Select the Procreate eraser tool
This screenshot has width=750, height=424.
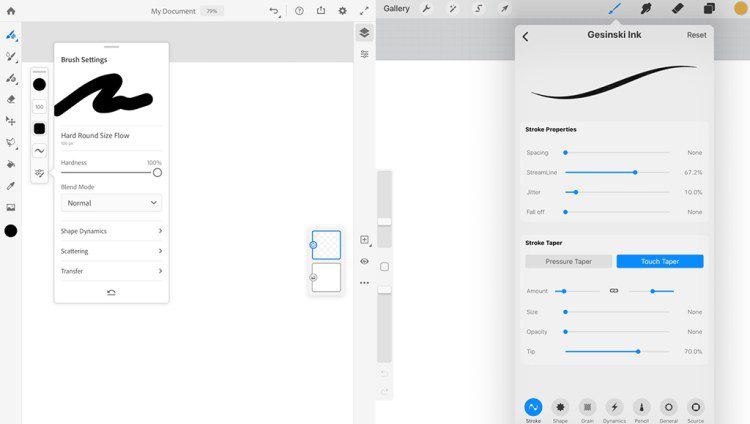[678, 8]
